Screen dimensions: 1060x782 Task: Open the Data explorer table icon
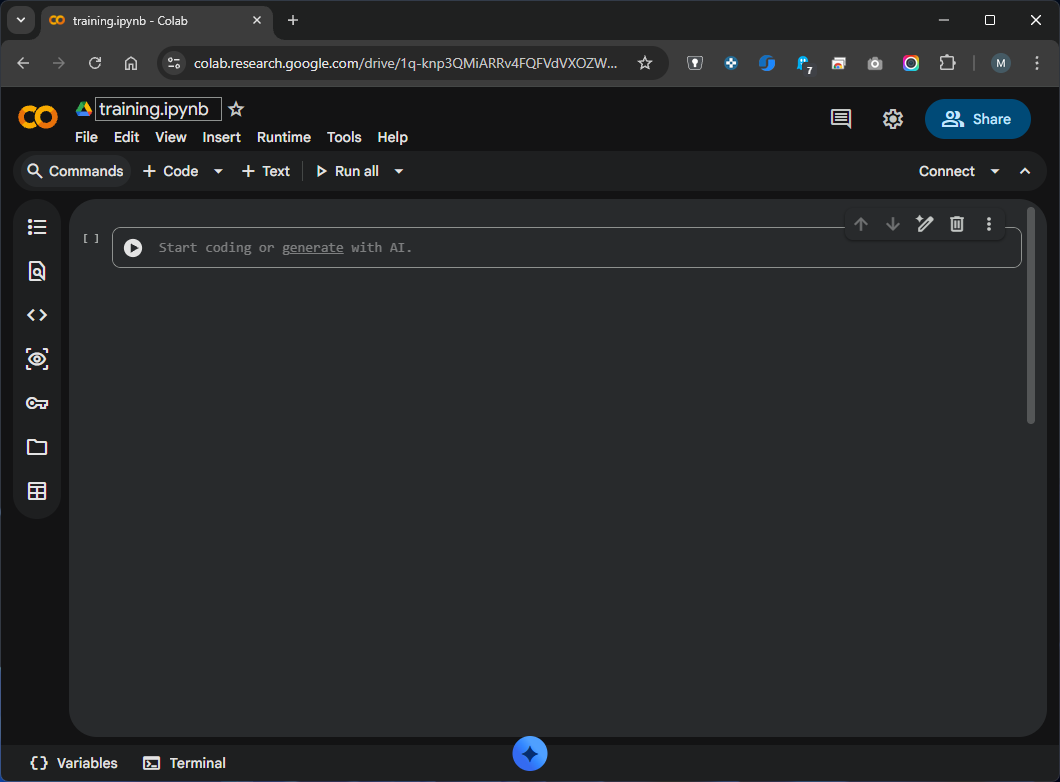coord(37,491)
